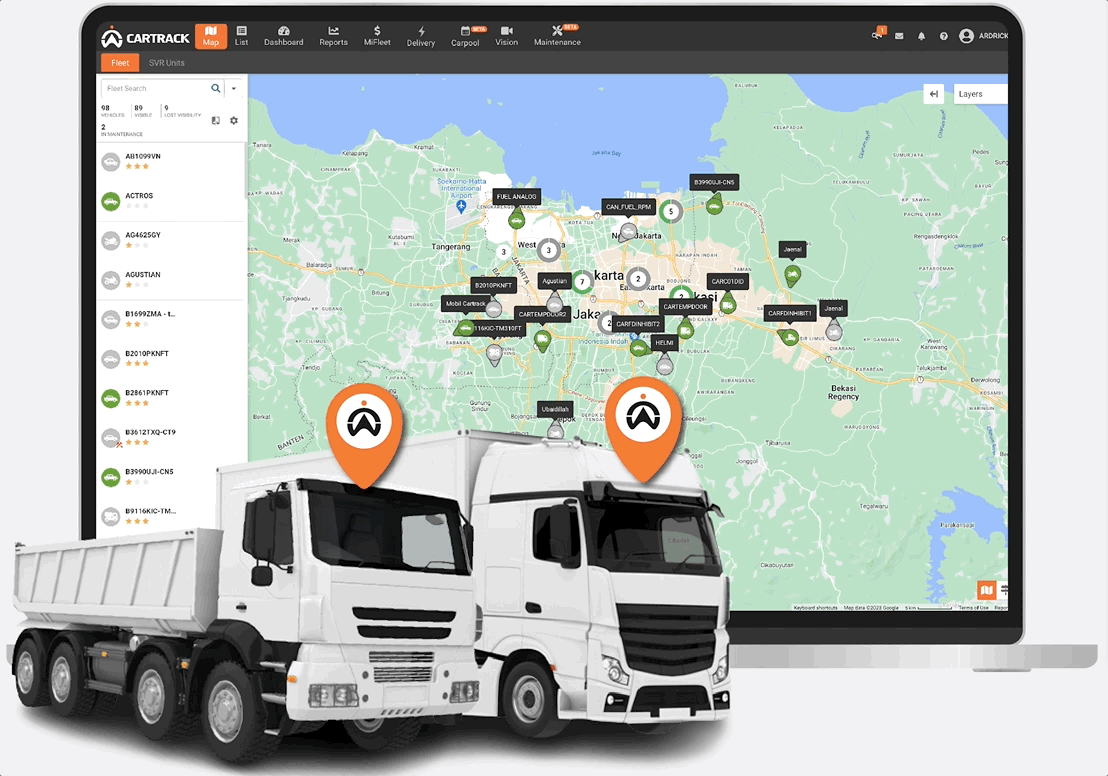
Task: Select vehicle B2861PKNFT in fleet list
Action: pos(172,399)
